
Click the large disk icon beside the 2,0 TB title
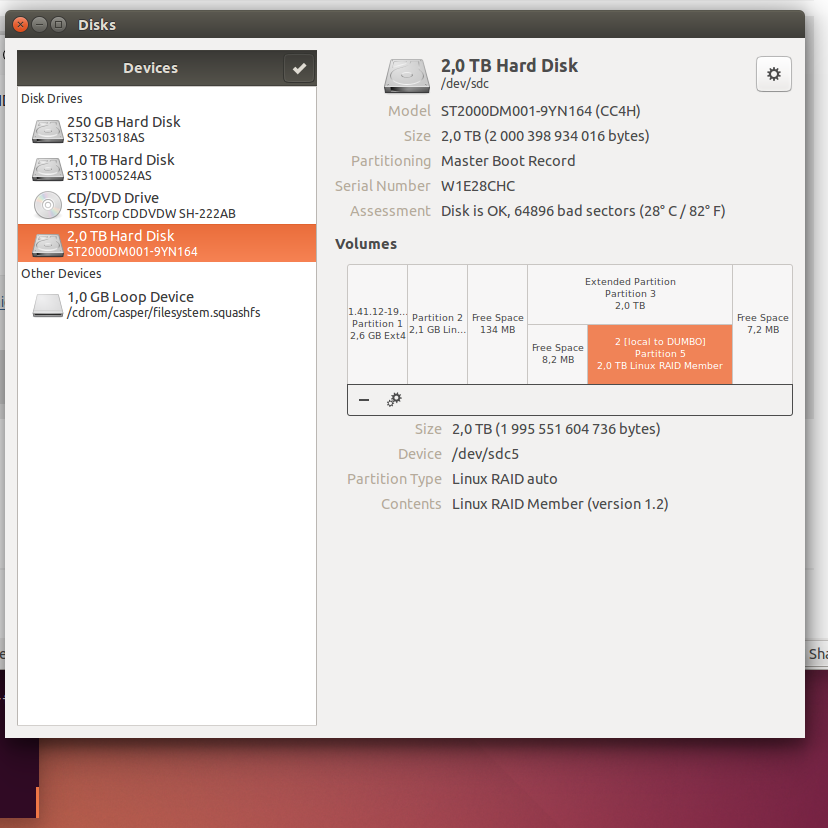pos(407,76)
